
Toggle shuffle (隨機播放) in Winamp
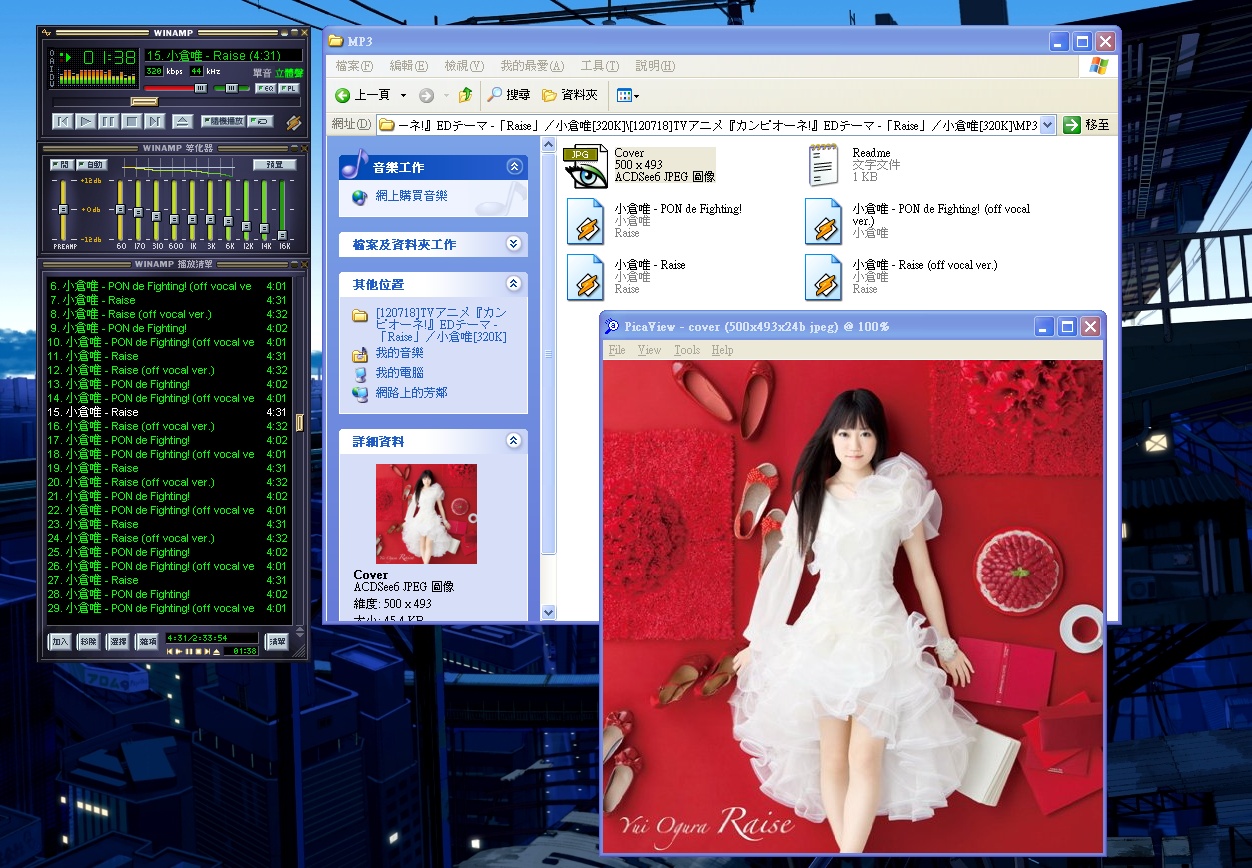coord(222,121)
